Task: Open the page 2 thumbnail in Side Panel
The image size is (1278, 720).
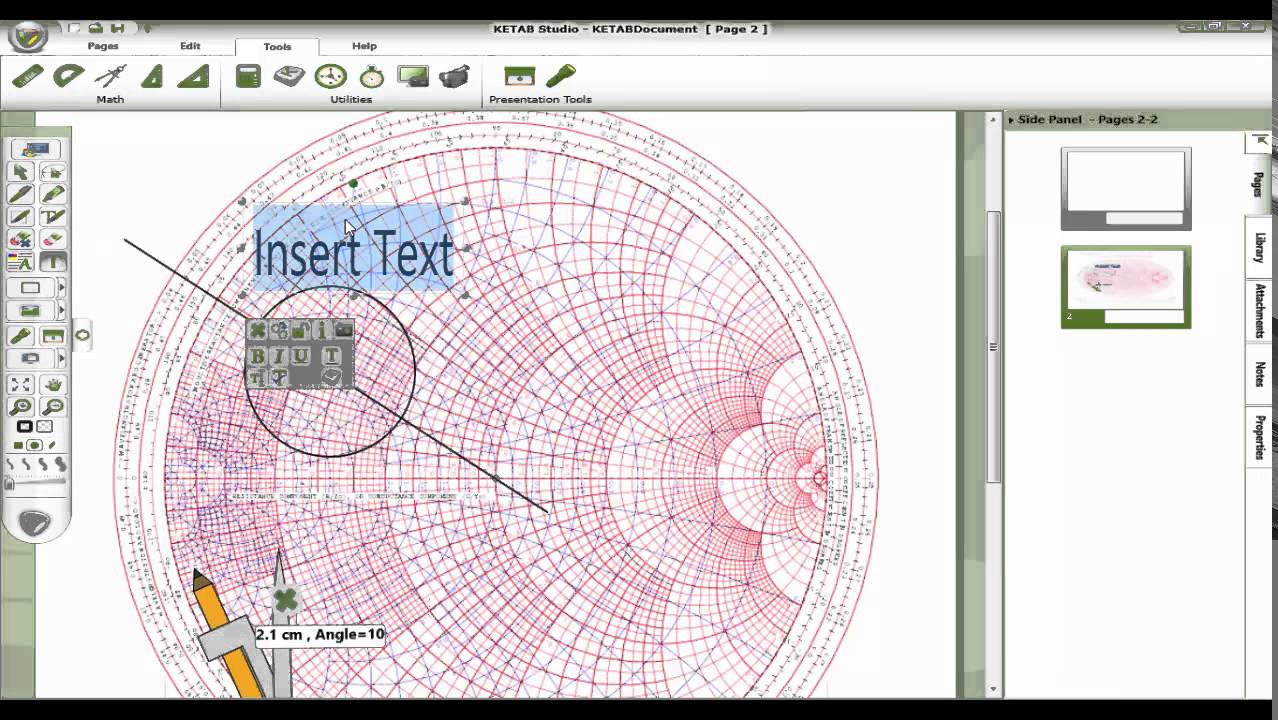Action: [x=1126, y=287]
